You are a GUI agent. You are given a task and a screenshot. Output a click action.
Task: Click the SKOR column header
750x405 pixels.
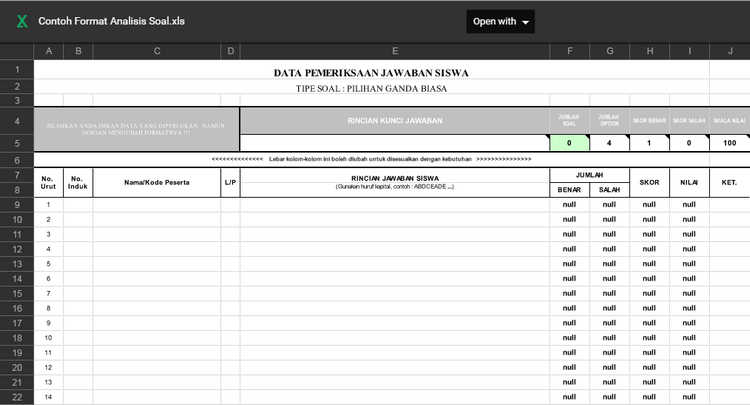(650, 183)
